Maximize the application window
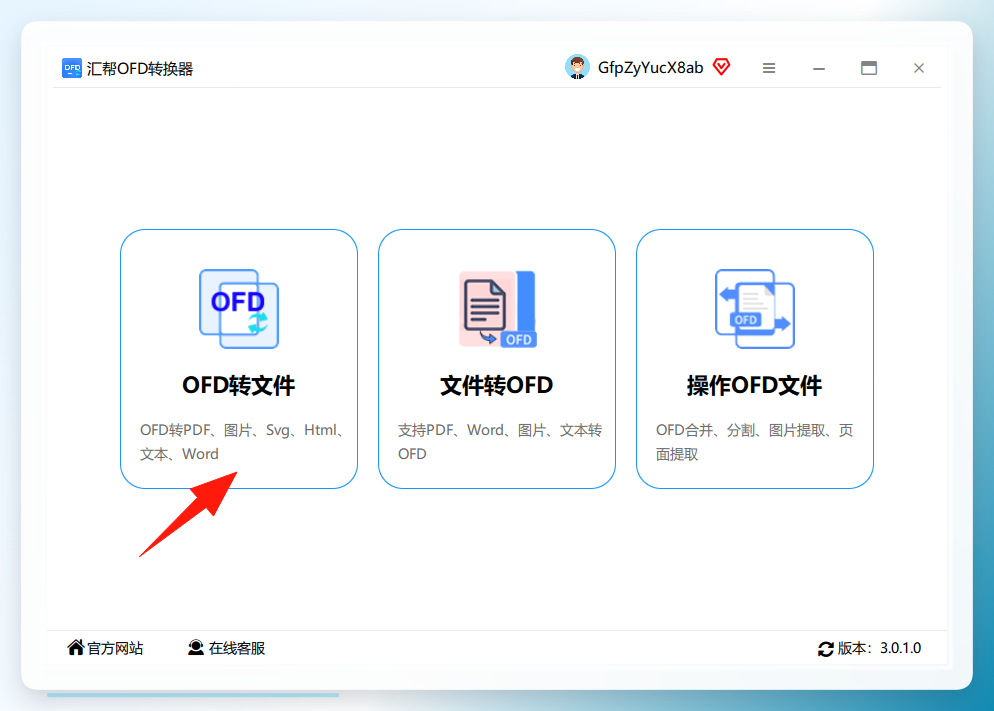This screenshot has width=994, height=711. coord(869,68)
